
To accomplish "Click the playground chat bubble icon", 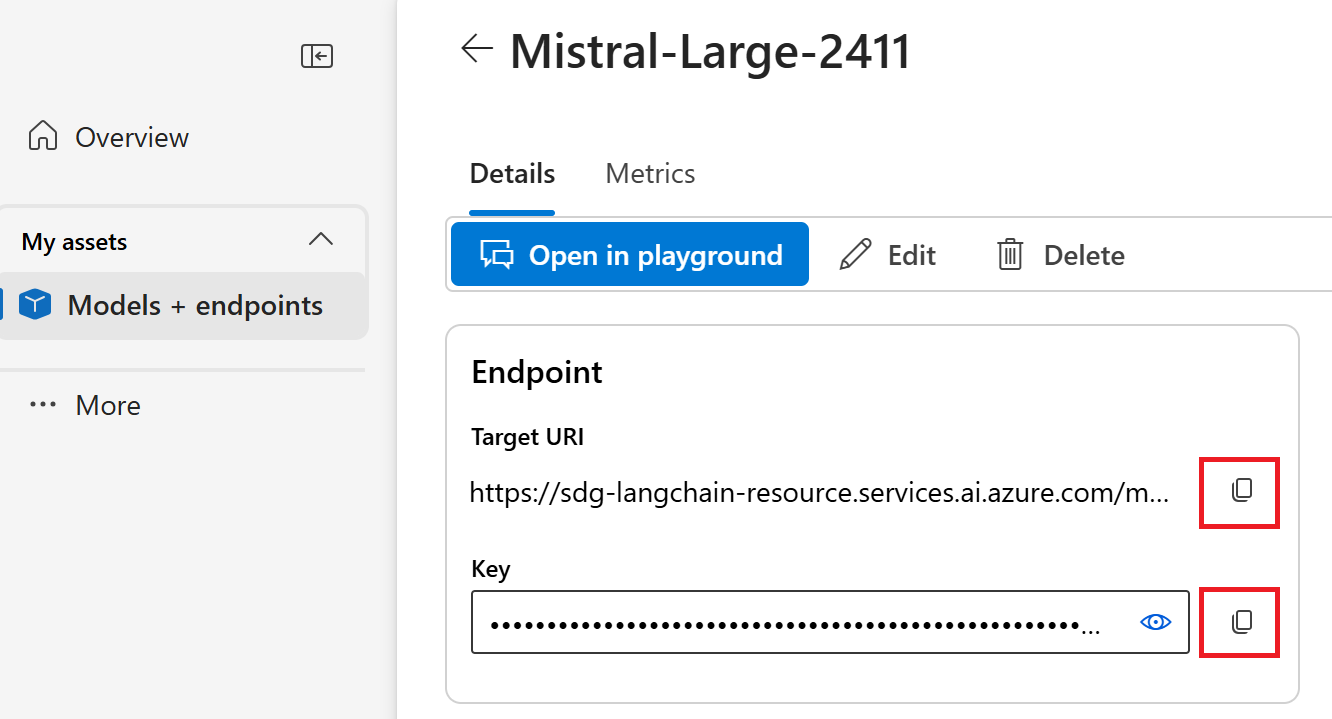I will click(x=496, y=255).
